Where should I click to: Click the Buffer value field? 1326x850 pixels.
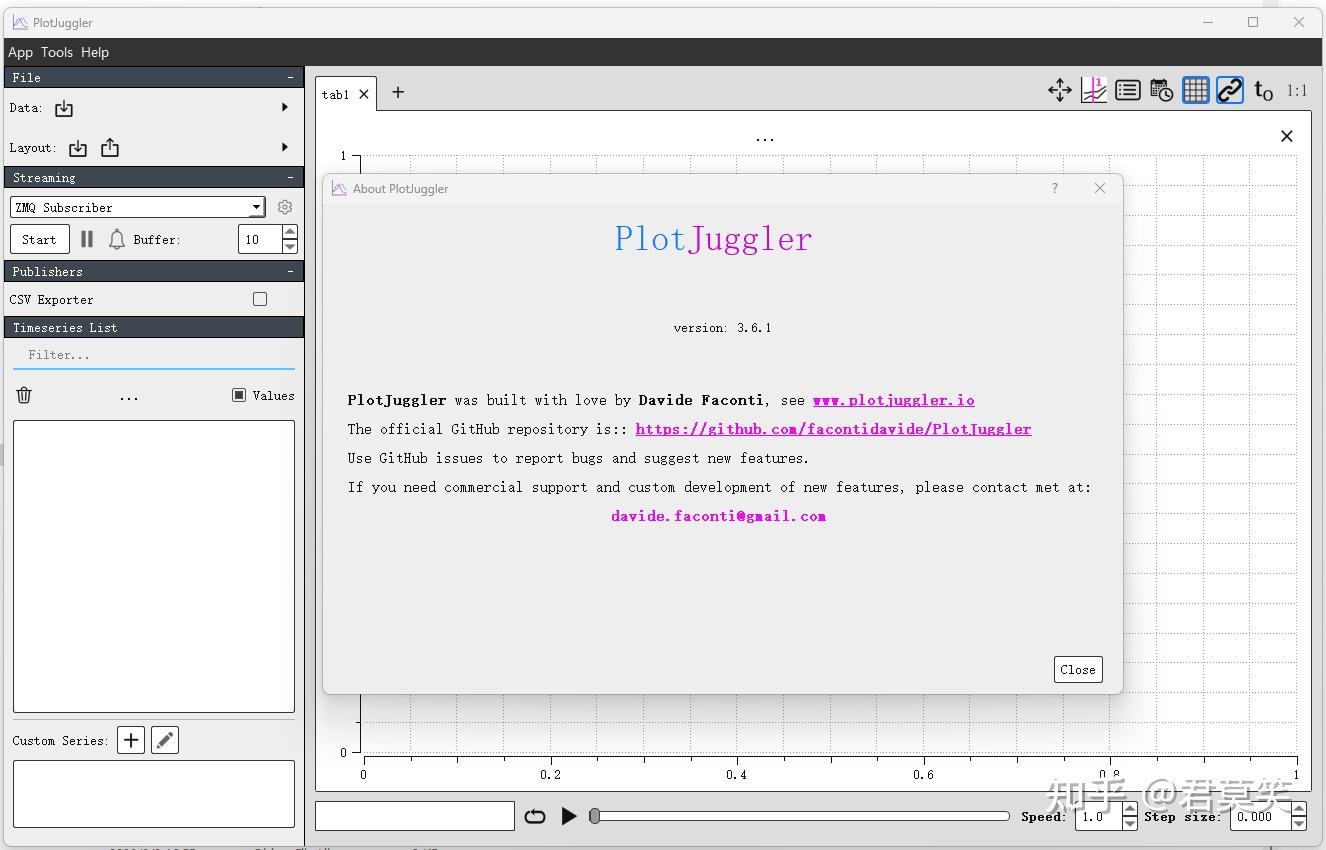click(x=260, y=239)
